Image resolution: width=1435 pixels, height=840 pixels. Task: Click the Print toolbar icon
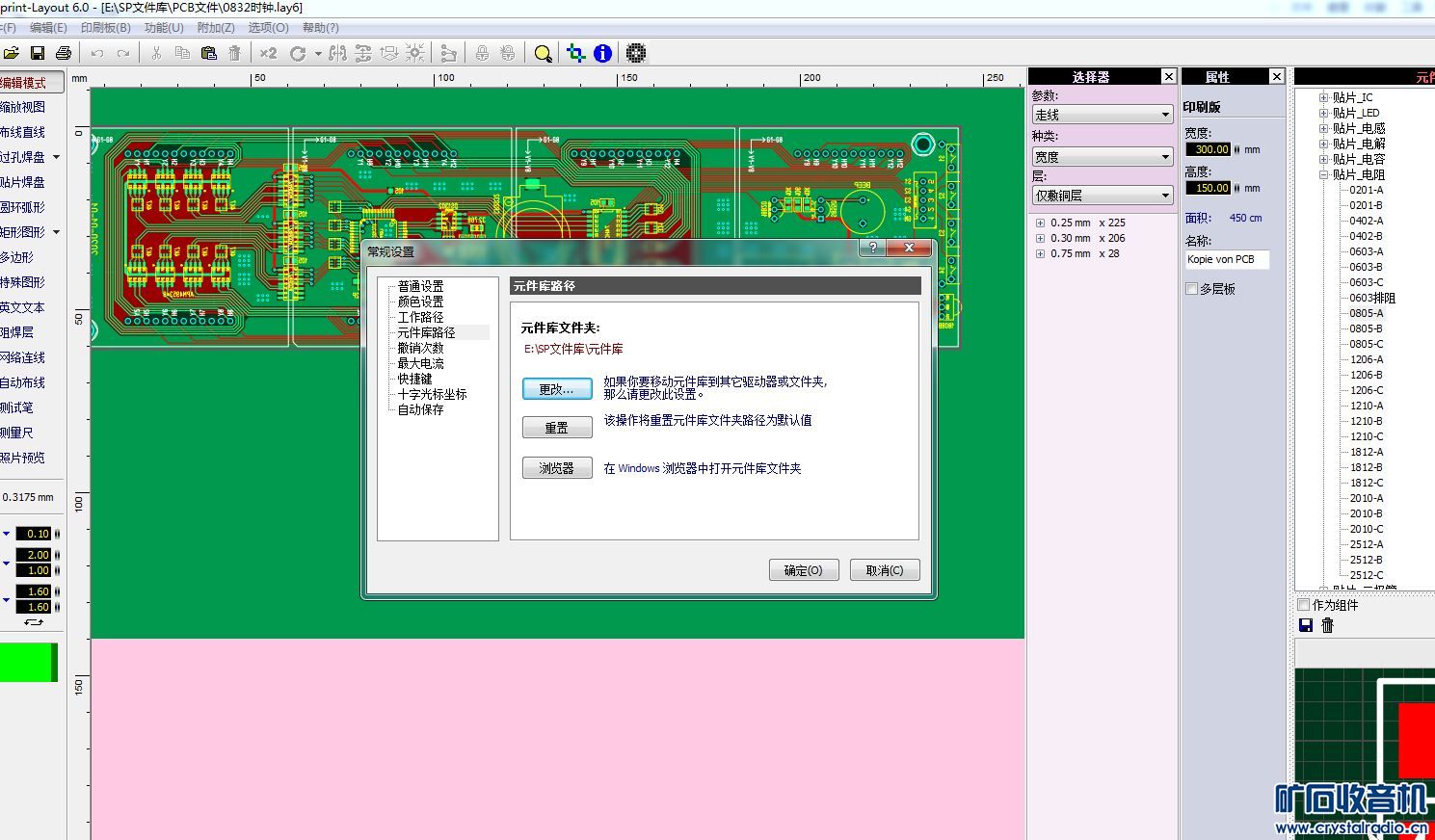[x=64, y=53]
